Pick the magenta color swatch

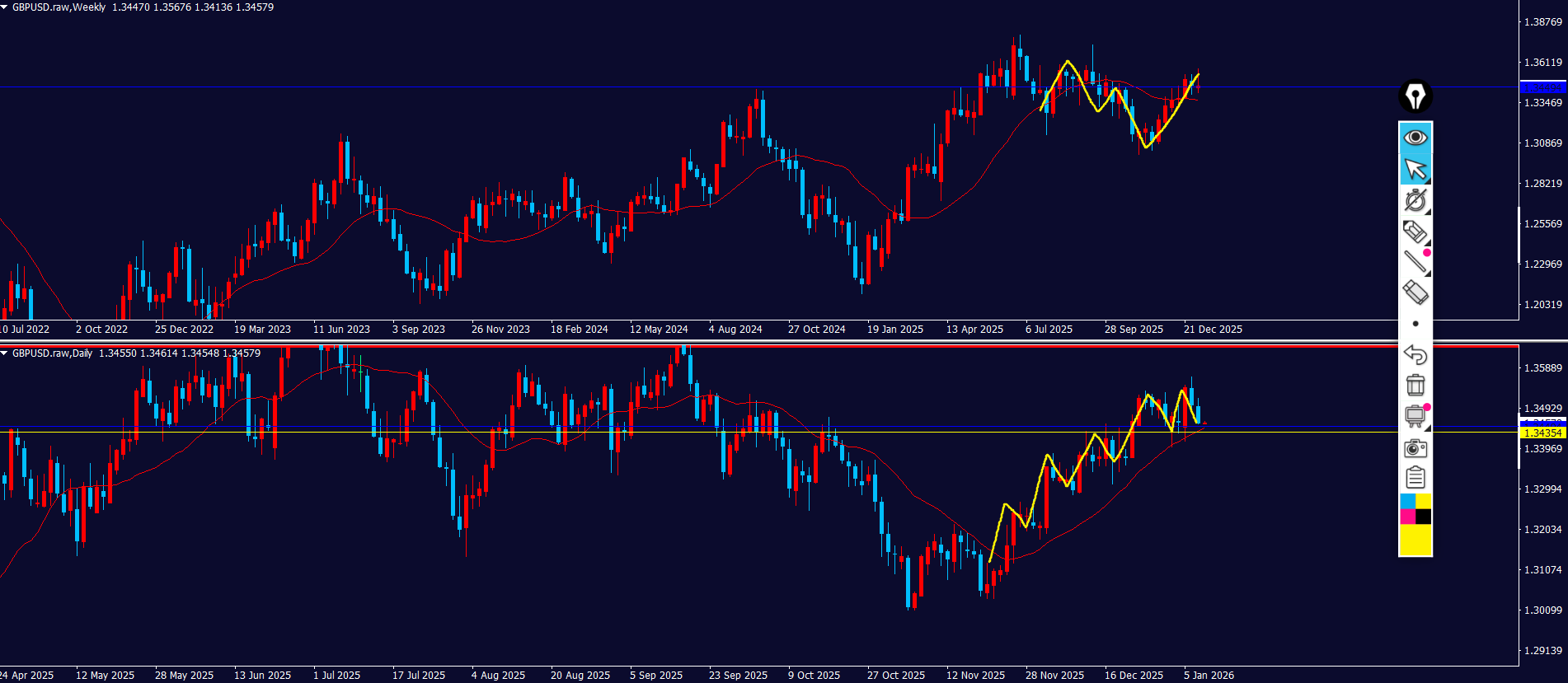pyautogui.click(x=1407, y=517)
